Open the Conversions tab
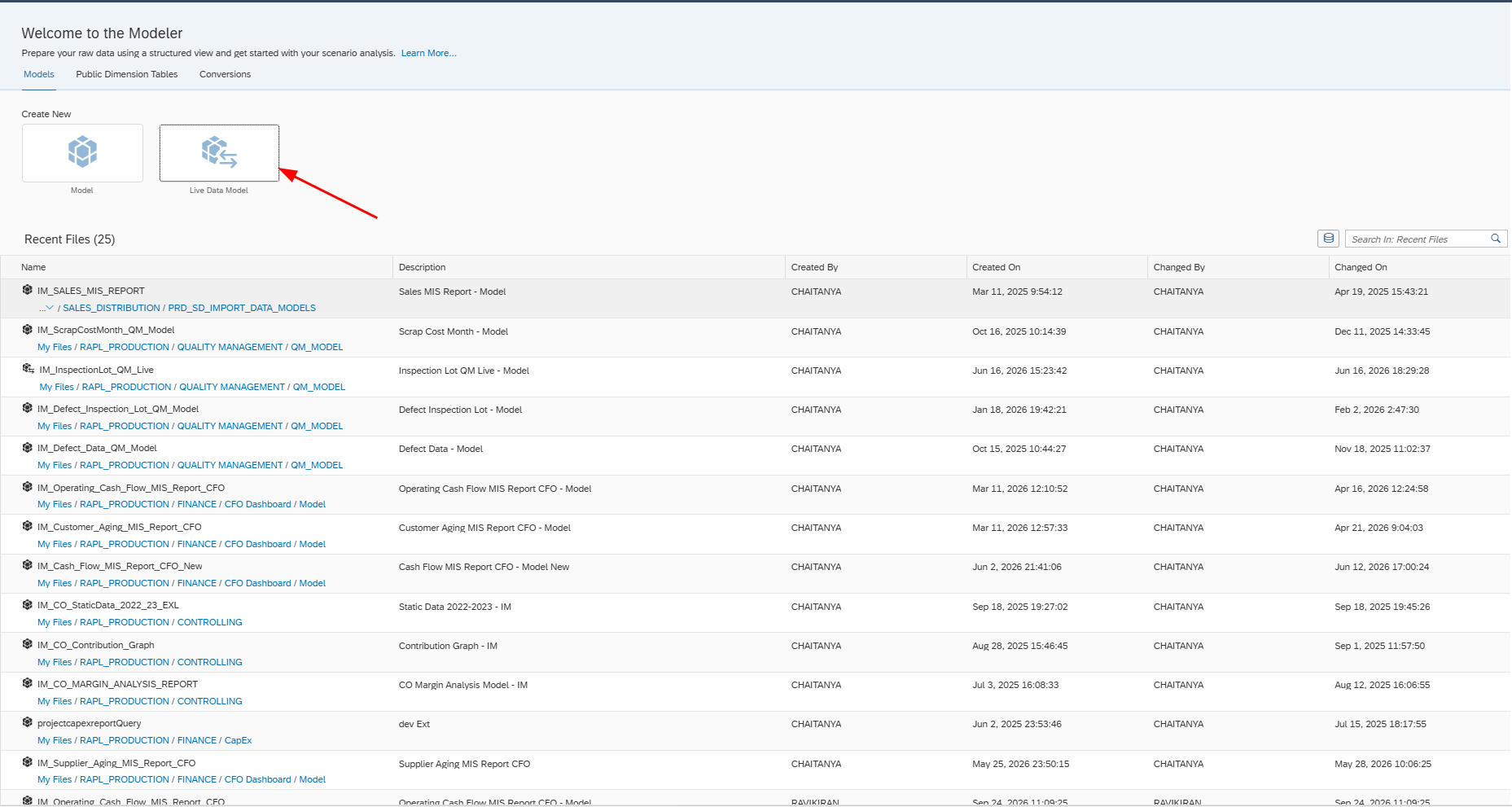 click(x=225, y=74)
